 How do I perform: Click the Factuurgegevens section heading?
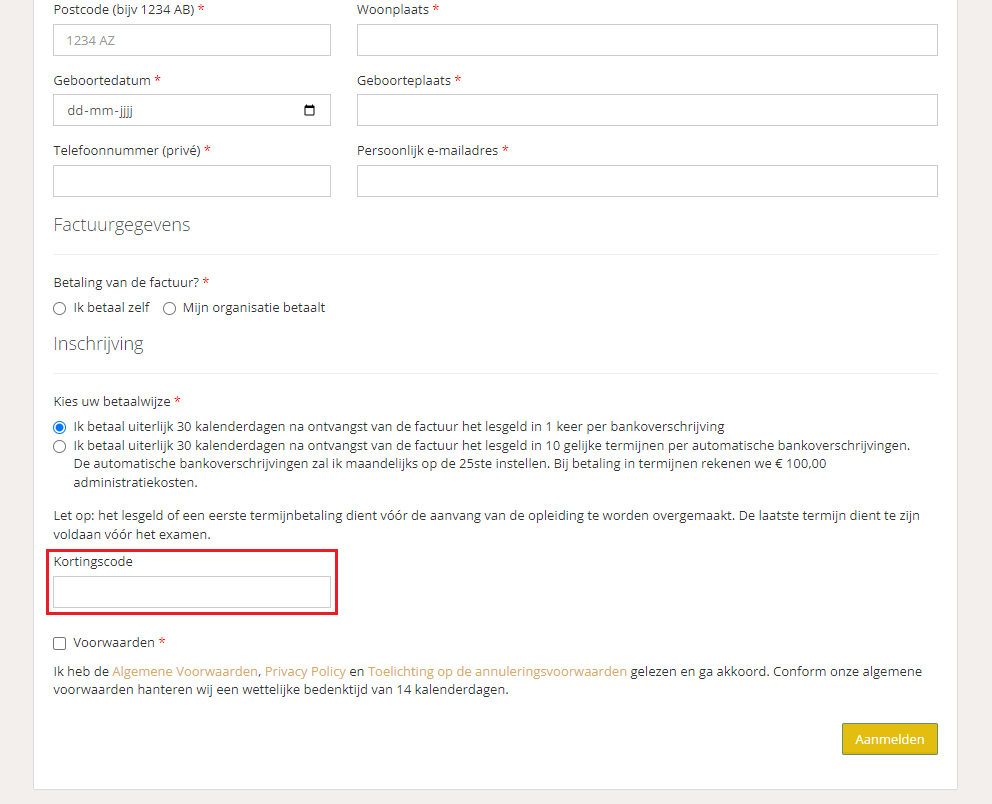(122, 225)
